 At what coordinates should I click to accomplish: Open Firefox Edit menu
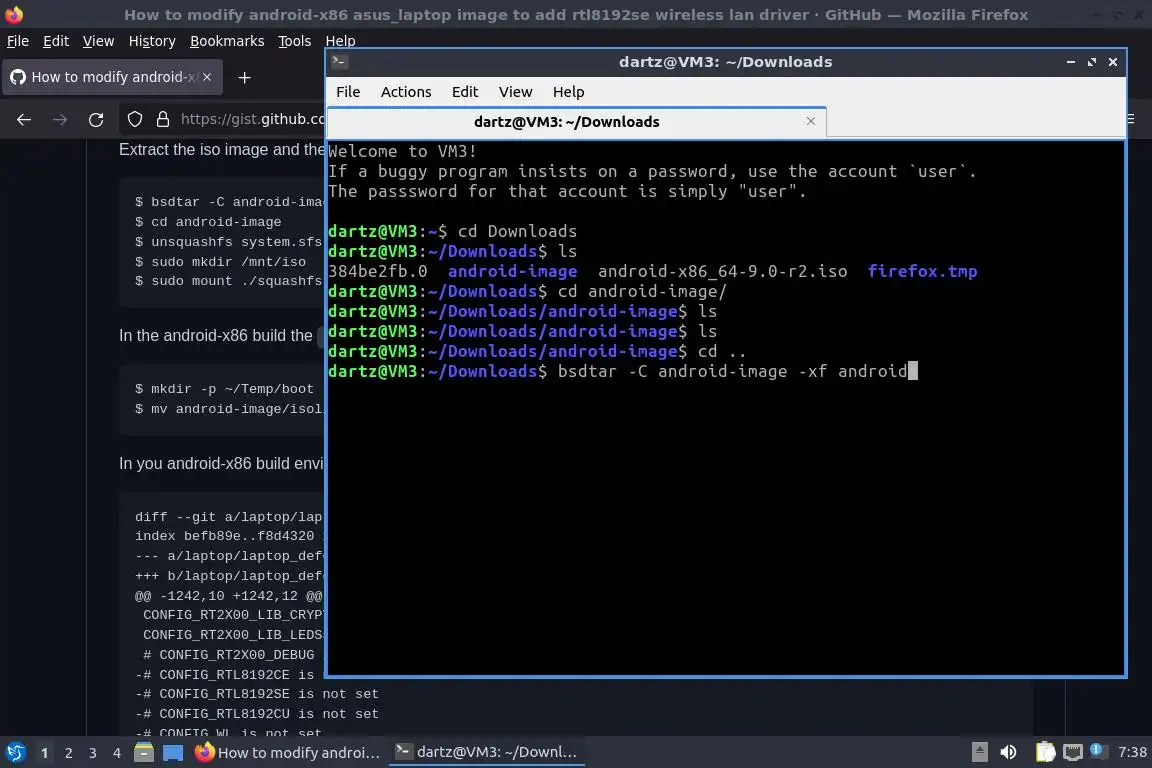(56, 41)
